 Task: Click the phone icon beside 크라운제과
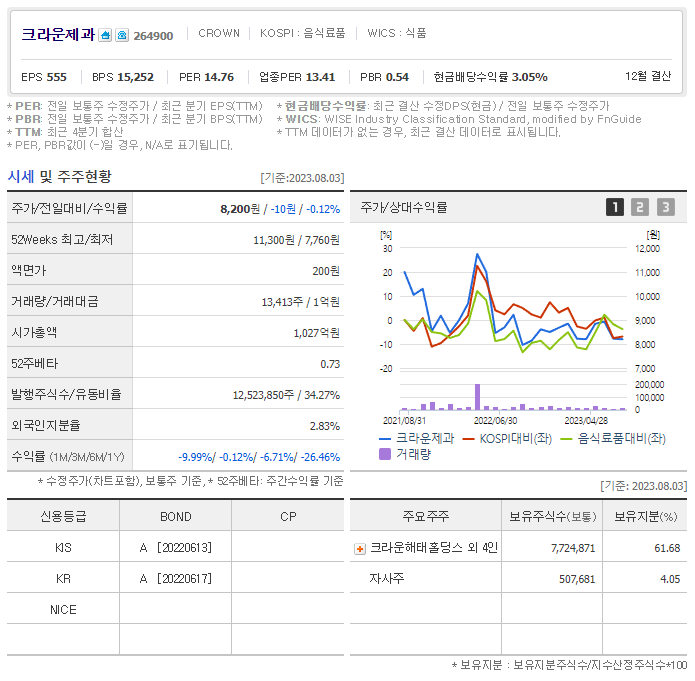[x=122, y=35]
